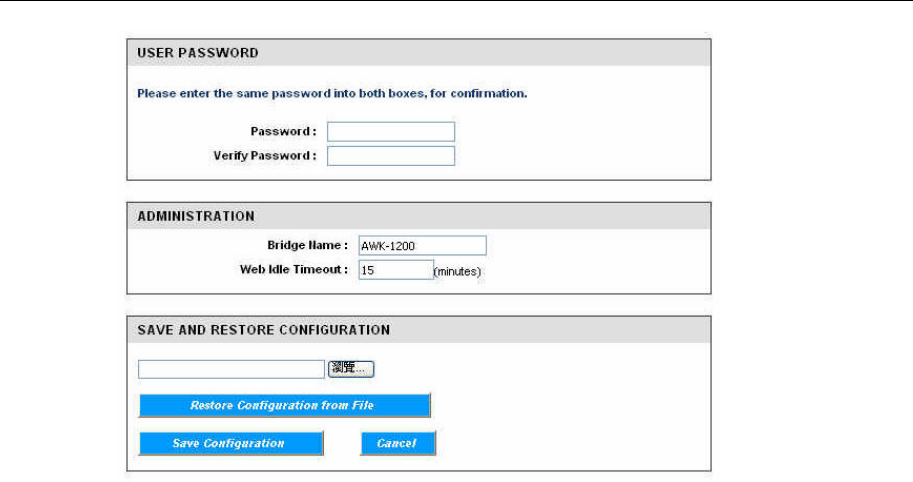Screen dimensions: 913x482
Task: Open the file browse dialog button
Action: point(351,370)
